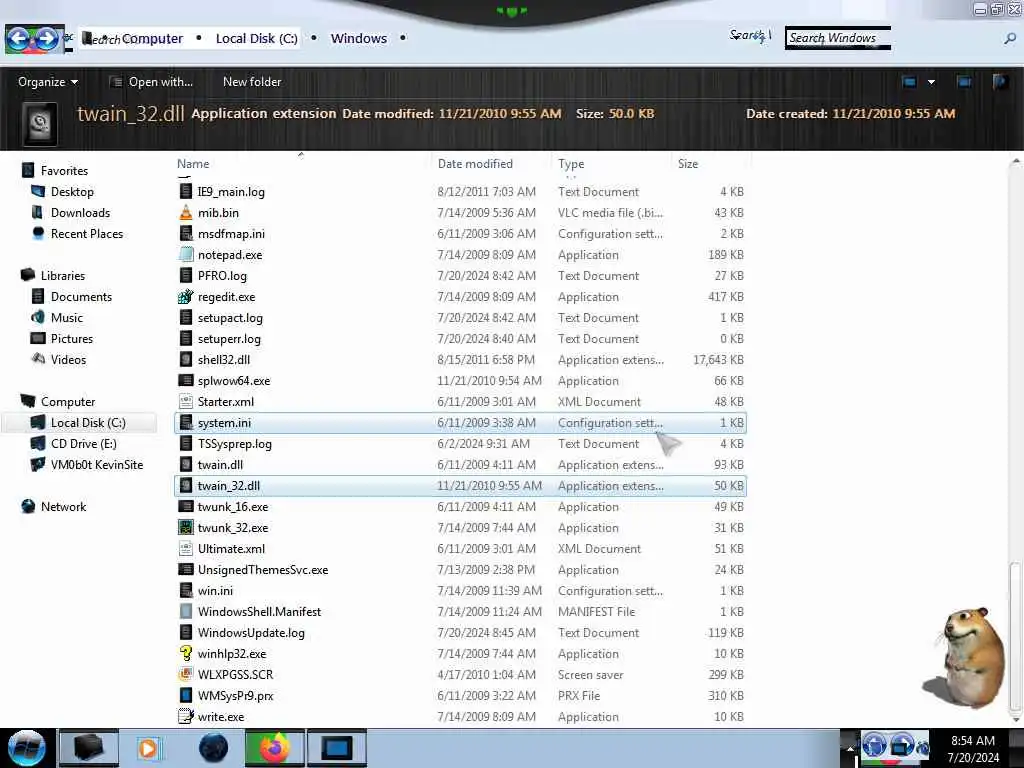Viewport: 1024px width, 768px height.
Task: Open the Change your view icon
Action: tap(909, 82)
